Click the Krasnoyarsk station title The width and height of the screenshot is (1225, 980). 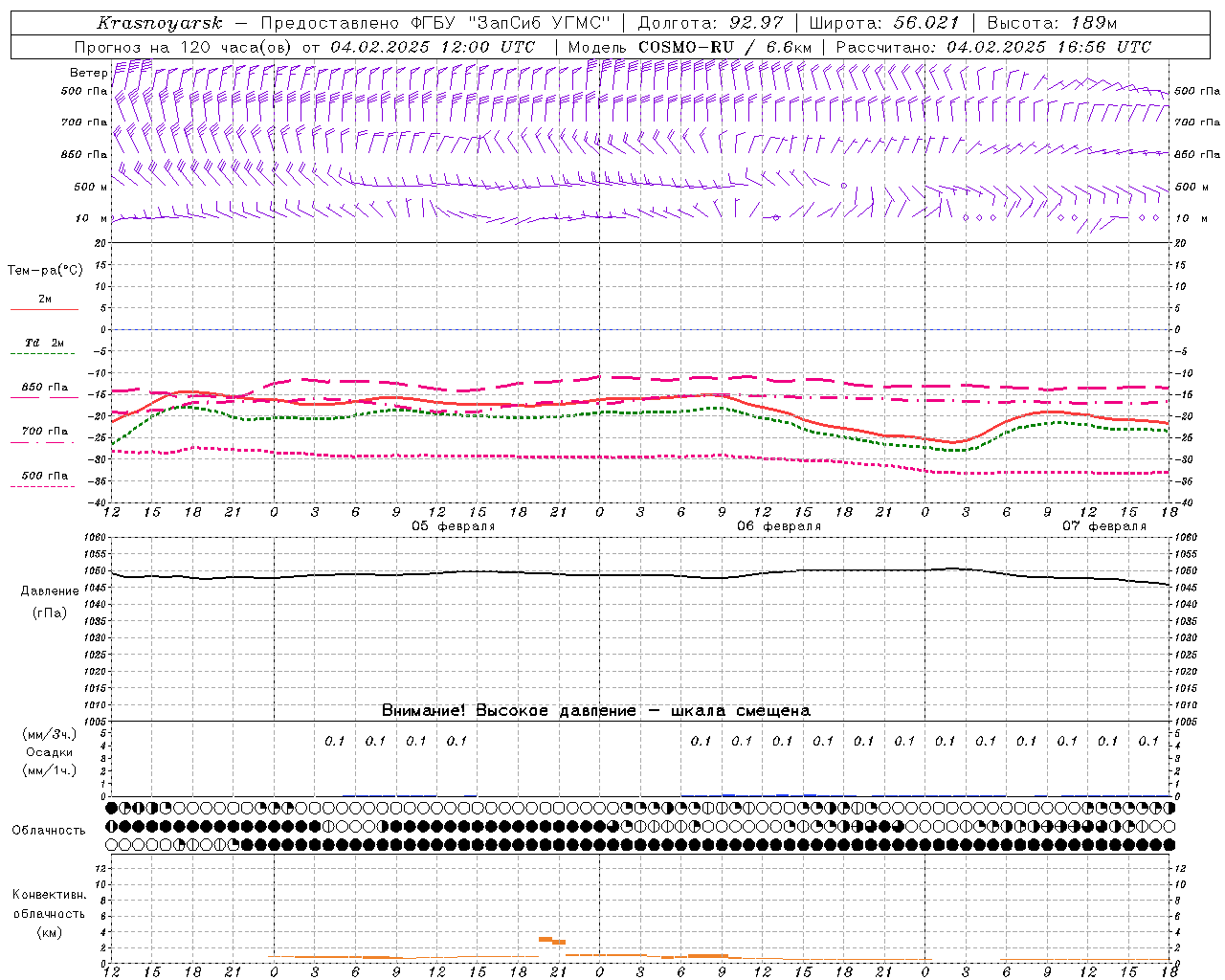pos(159,23)
